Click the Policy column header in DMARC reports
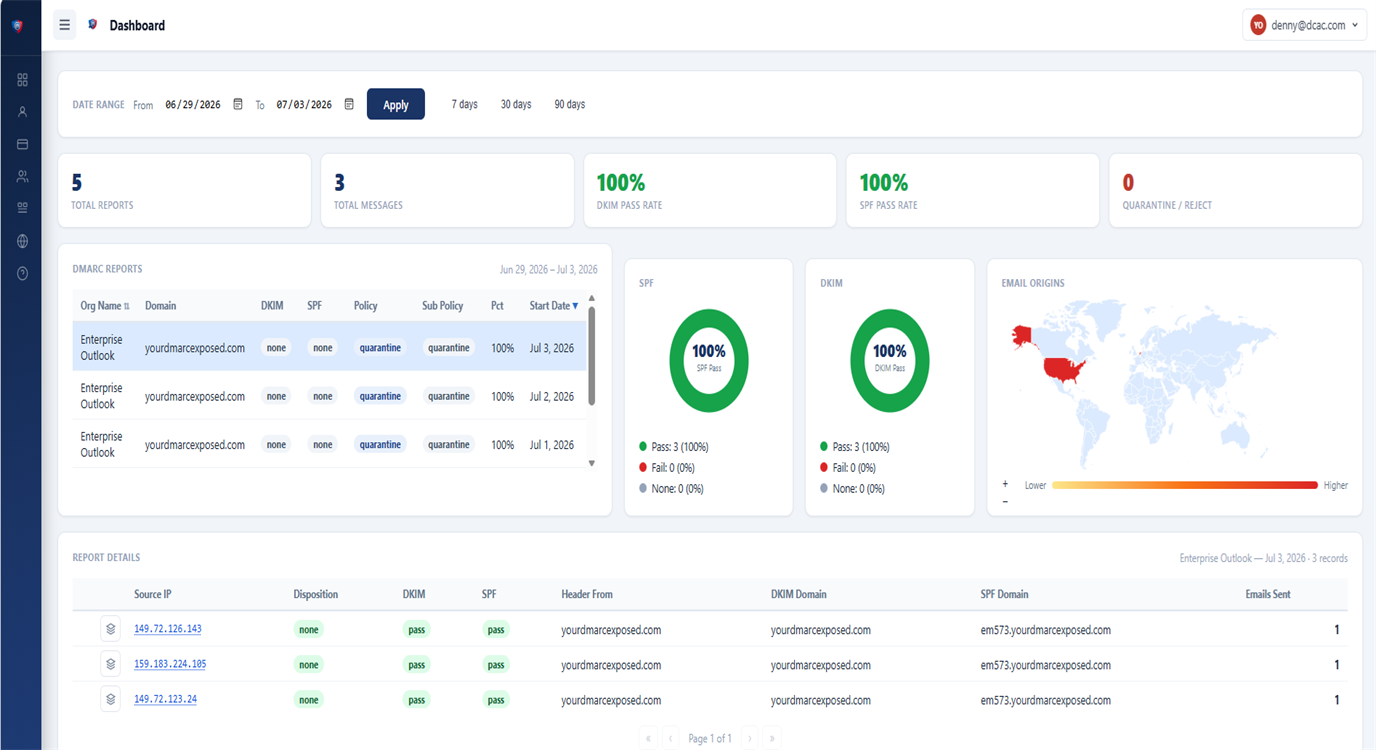 coord(366,306)
